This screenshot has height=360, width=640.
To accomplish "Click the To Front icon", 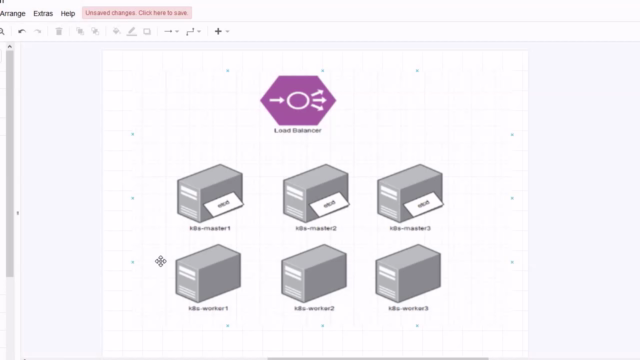I will (80, 31).
